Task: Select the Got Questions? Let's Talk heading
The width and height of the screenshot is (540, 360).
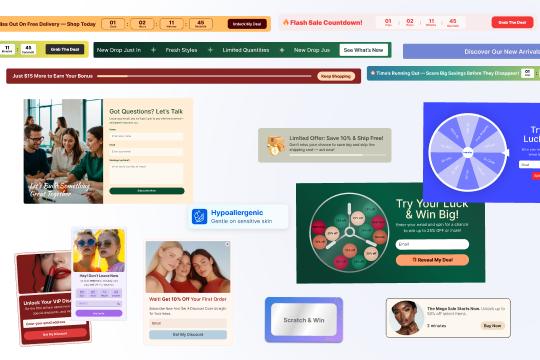Action: tap(146, 111)
